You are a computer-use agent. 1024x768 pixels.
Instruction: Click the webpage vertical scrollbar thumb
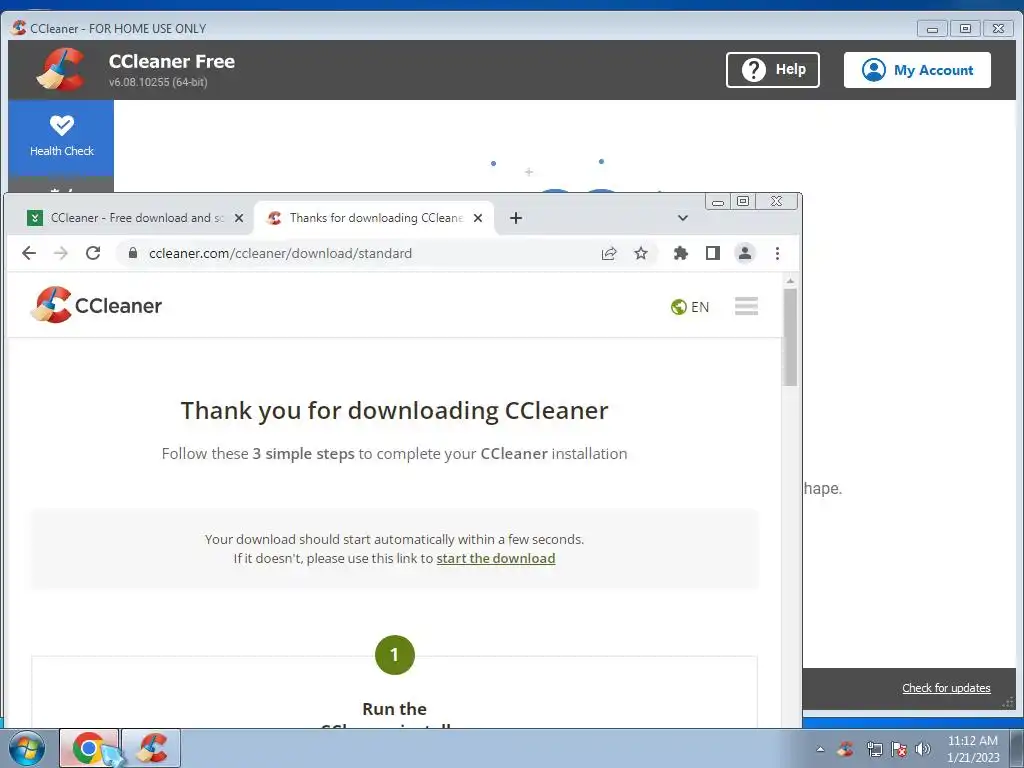(x=790, y=337)
